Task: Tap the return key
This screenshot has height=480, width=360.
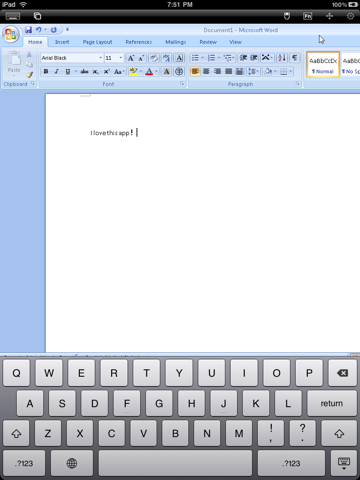Action: [x=332, y=403]
